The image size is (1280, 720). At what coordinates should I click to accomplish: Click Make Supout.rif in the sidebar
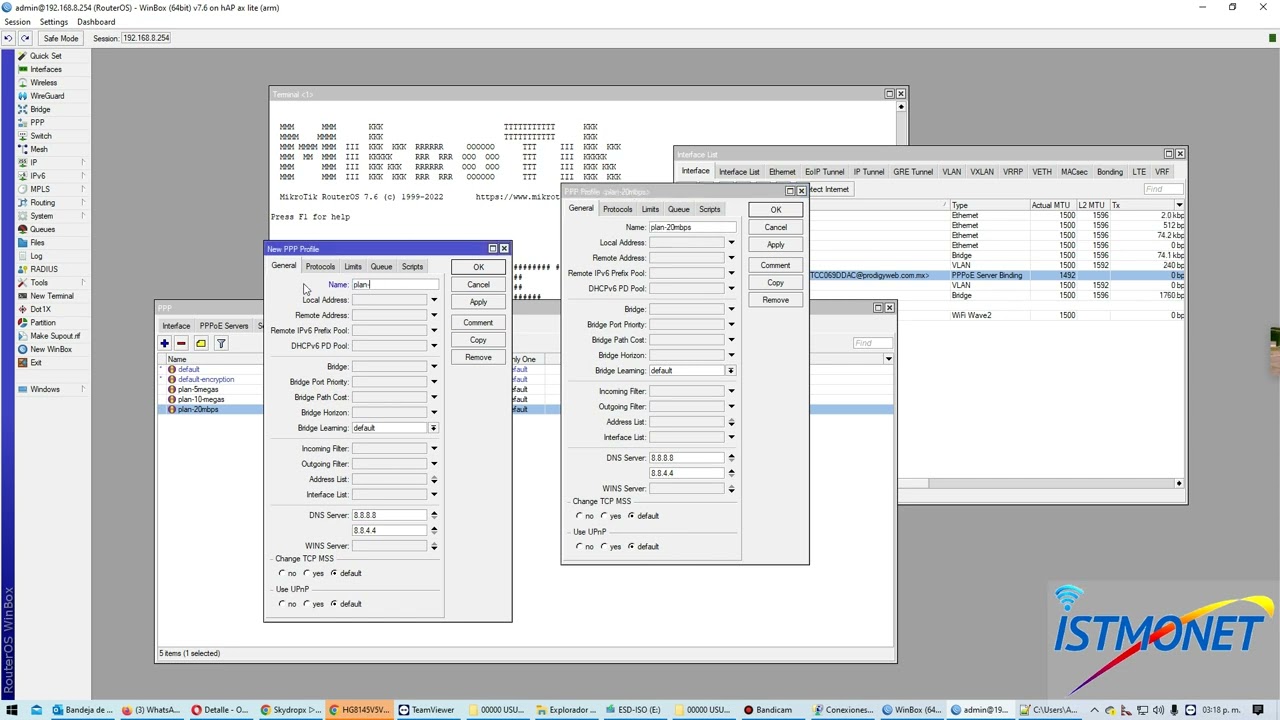pyautogui.click(x=54, y=336)
